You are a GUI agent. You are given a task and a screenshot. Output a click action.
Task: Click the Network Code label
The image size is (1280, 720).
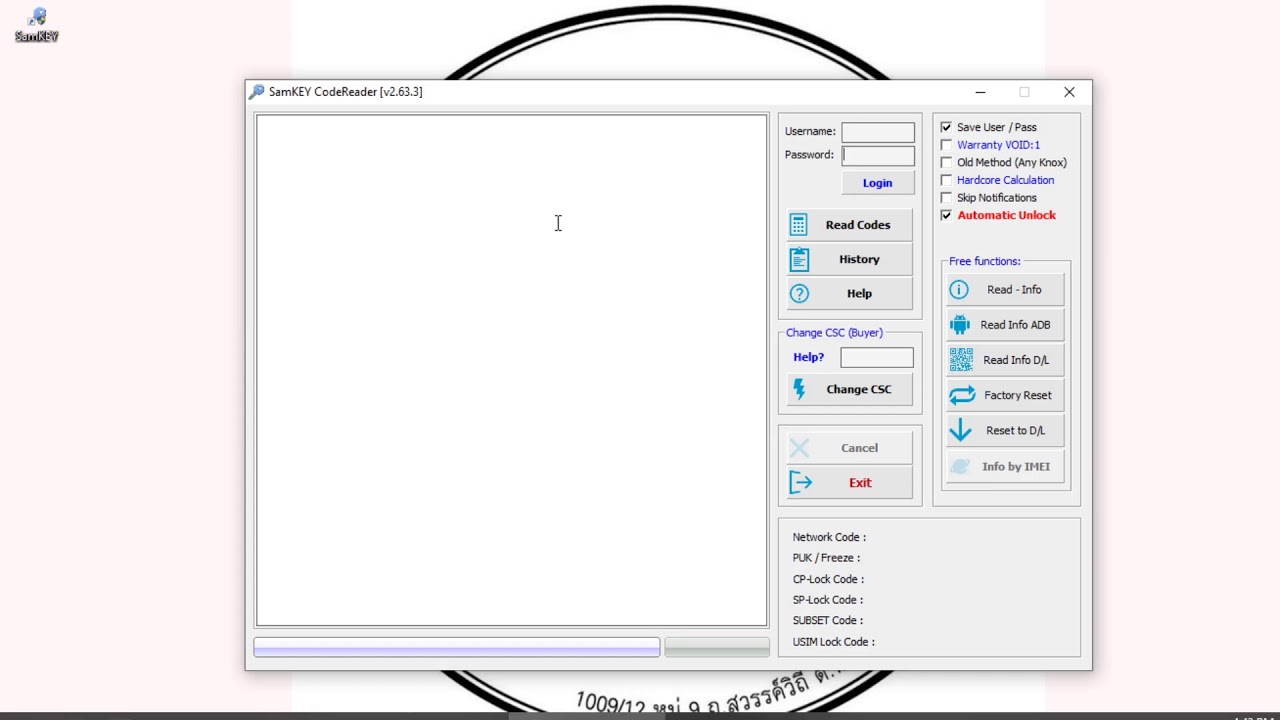pyautogui.click(x=829, y=537)
